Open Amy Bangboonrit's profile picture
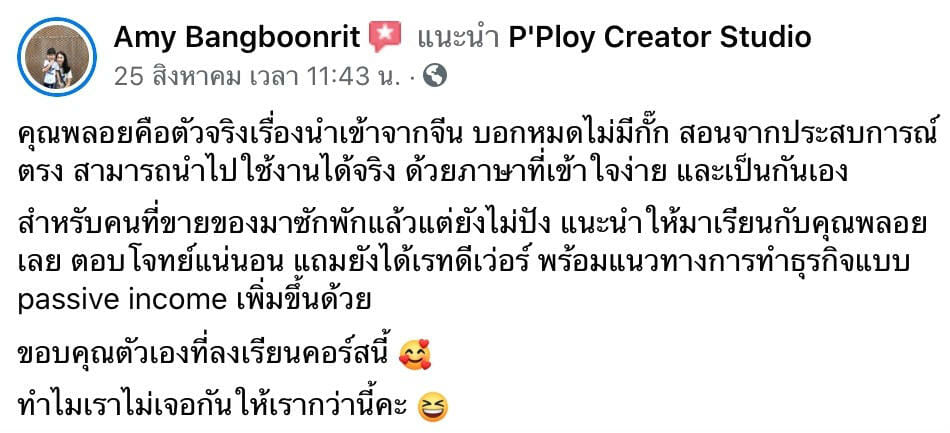The height and width of the screenshot is (433, 950). [56, 57]
